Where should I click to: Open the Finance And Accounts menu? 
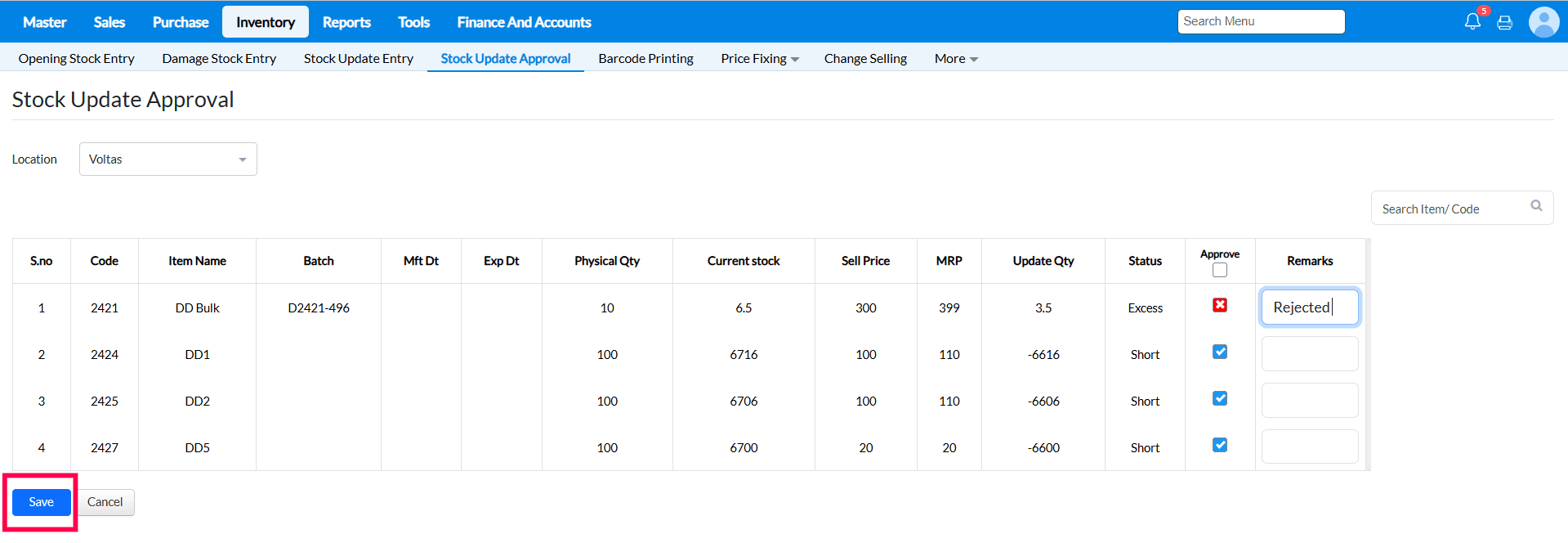pos(524,22)
